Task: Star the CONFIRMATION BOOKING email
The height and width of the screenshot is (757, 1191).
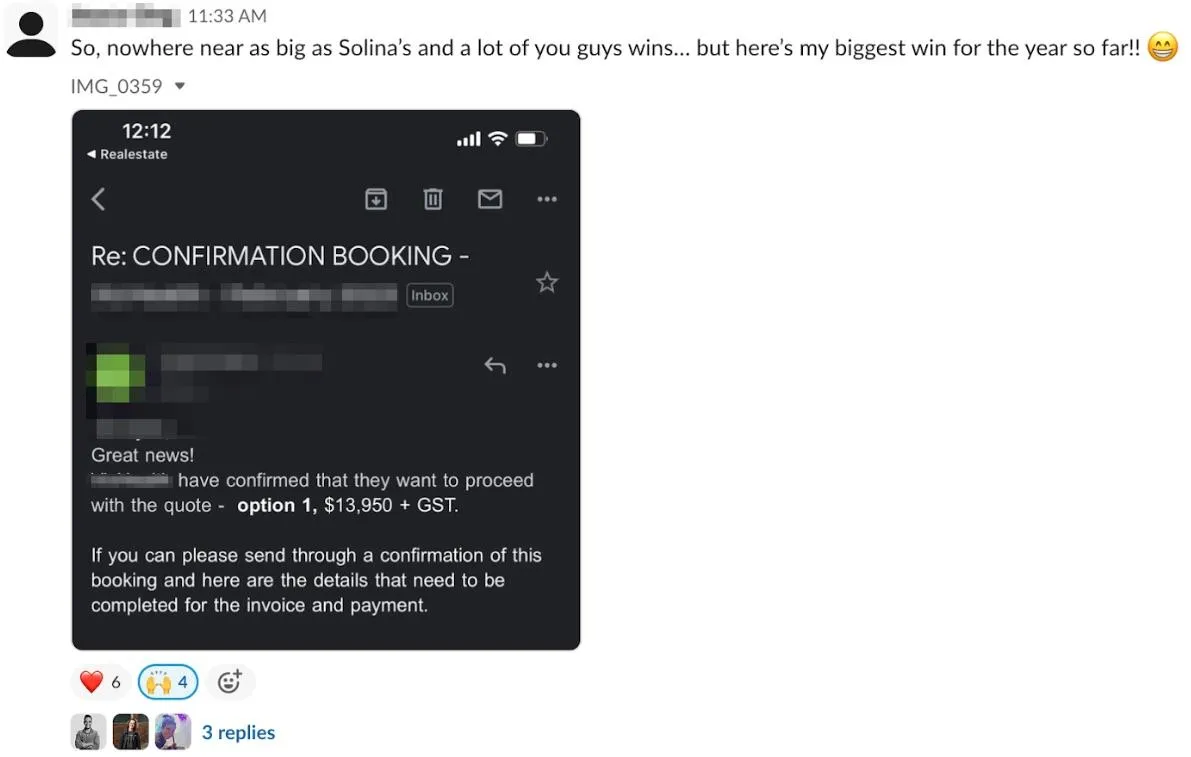Action: (546, 282)
